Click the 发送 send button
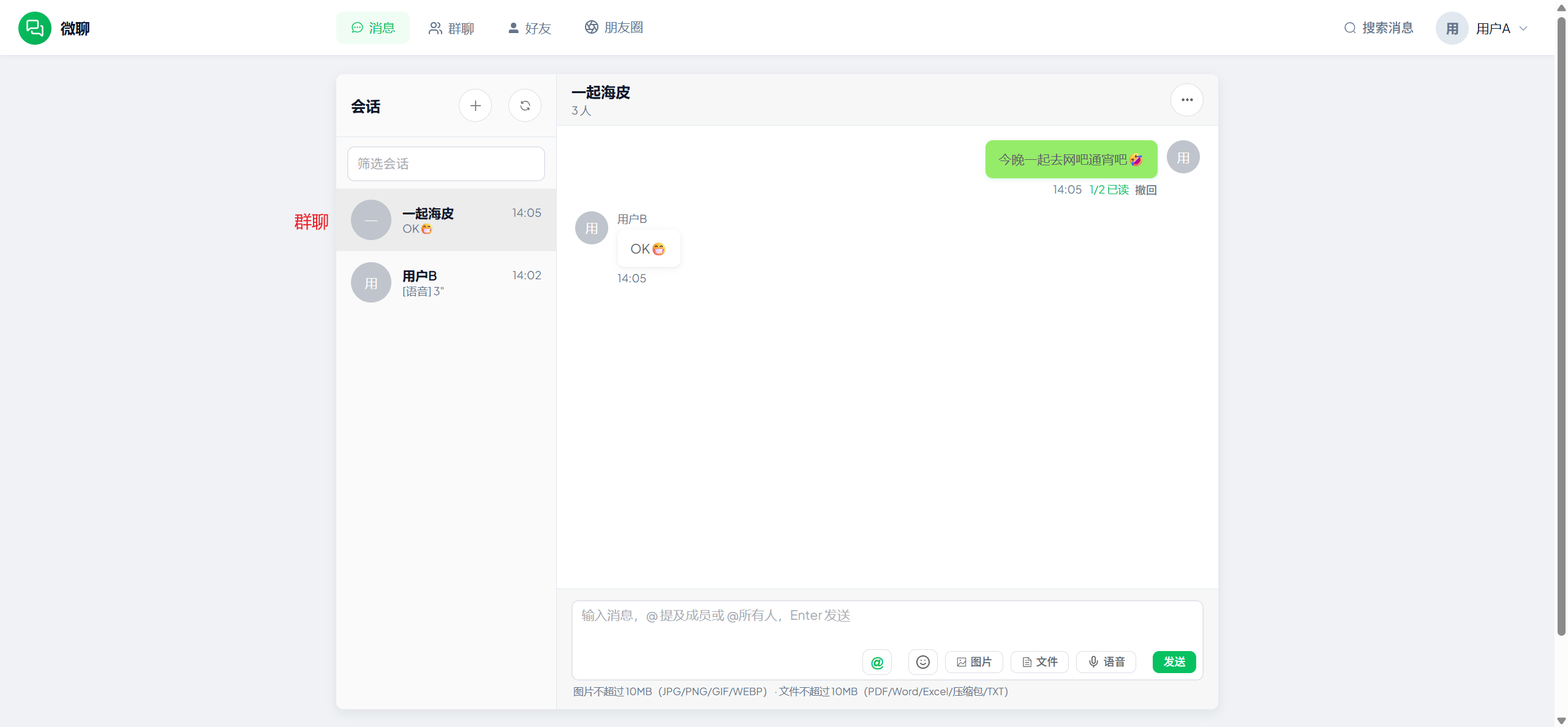The height and width of the screenshot is (727, 1568). click(1174, 662)
